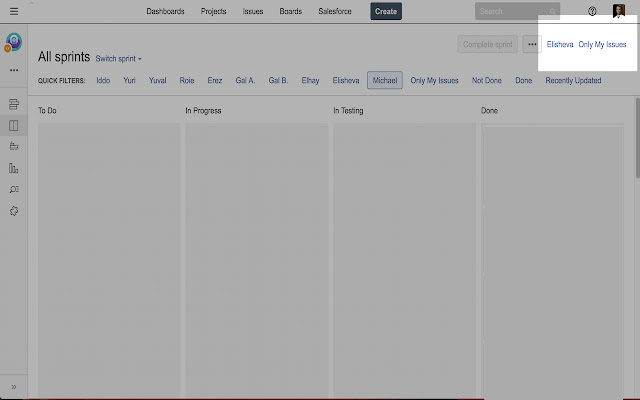Toggle the Done quick filter

[x=524, y=80]
